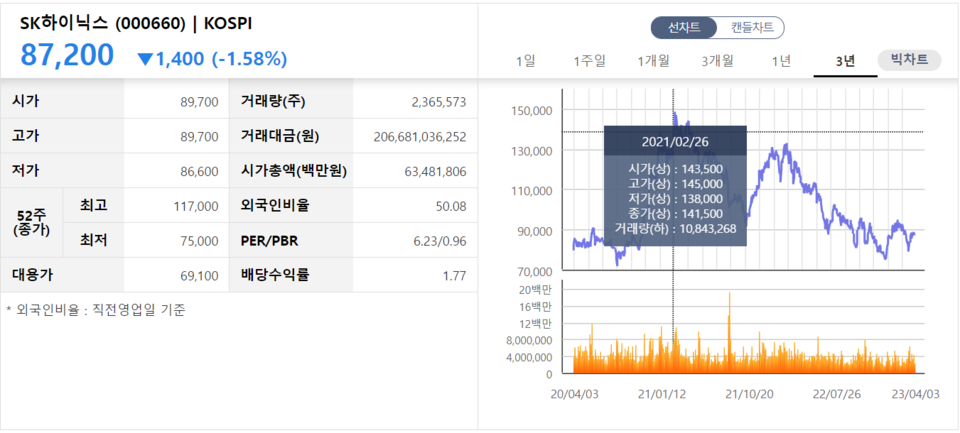The image size is (960, 433).
Task: Click the 거래량(주) value 2,365,573
Action: [439, 102]
